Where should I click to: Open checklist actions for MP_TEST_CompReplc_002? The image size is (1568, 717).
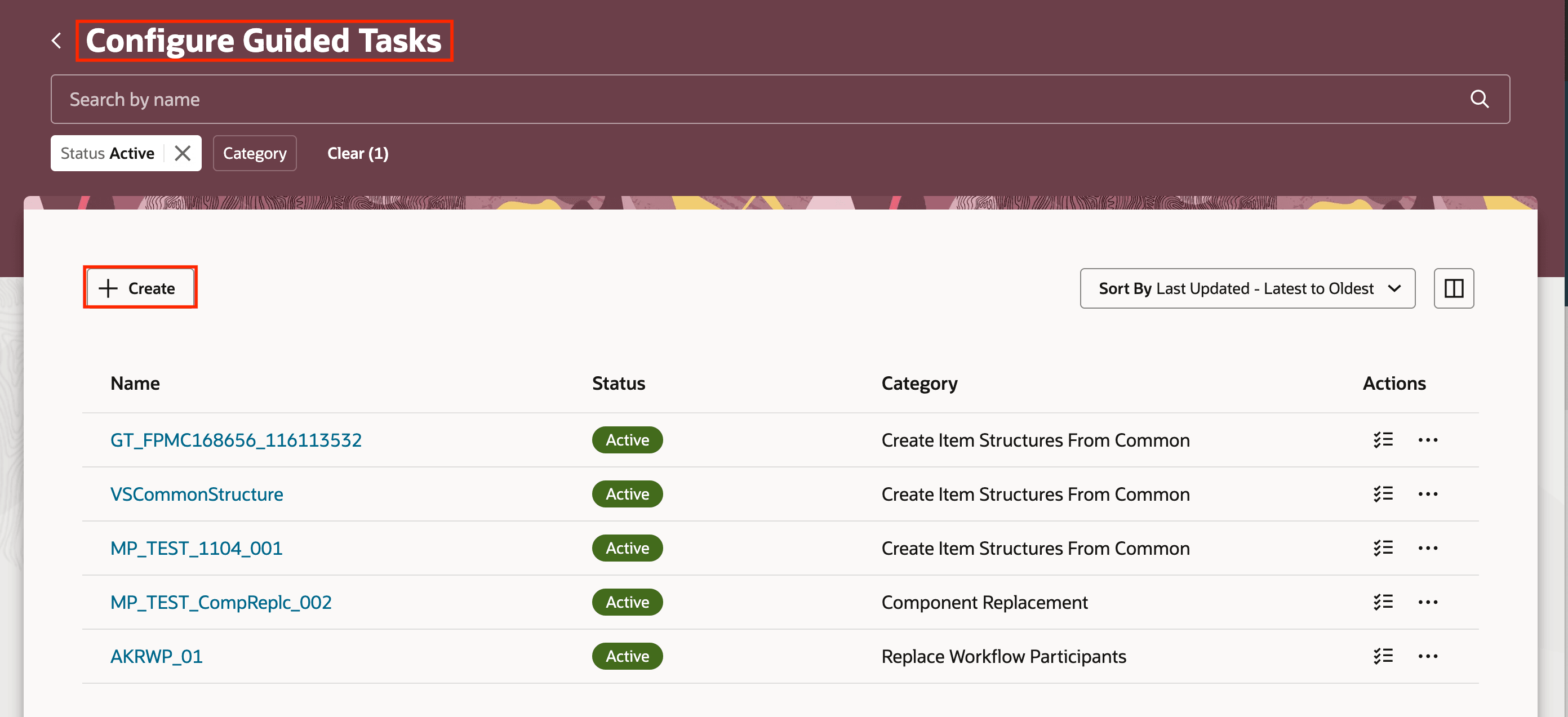click(1382, 602)
